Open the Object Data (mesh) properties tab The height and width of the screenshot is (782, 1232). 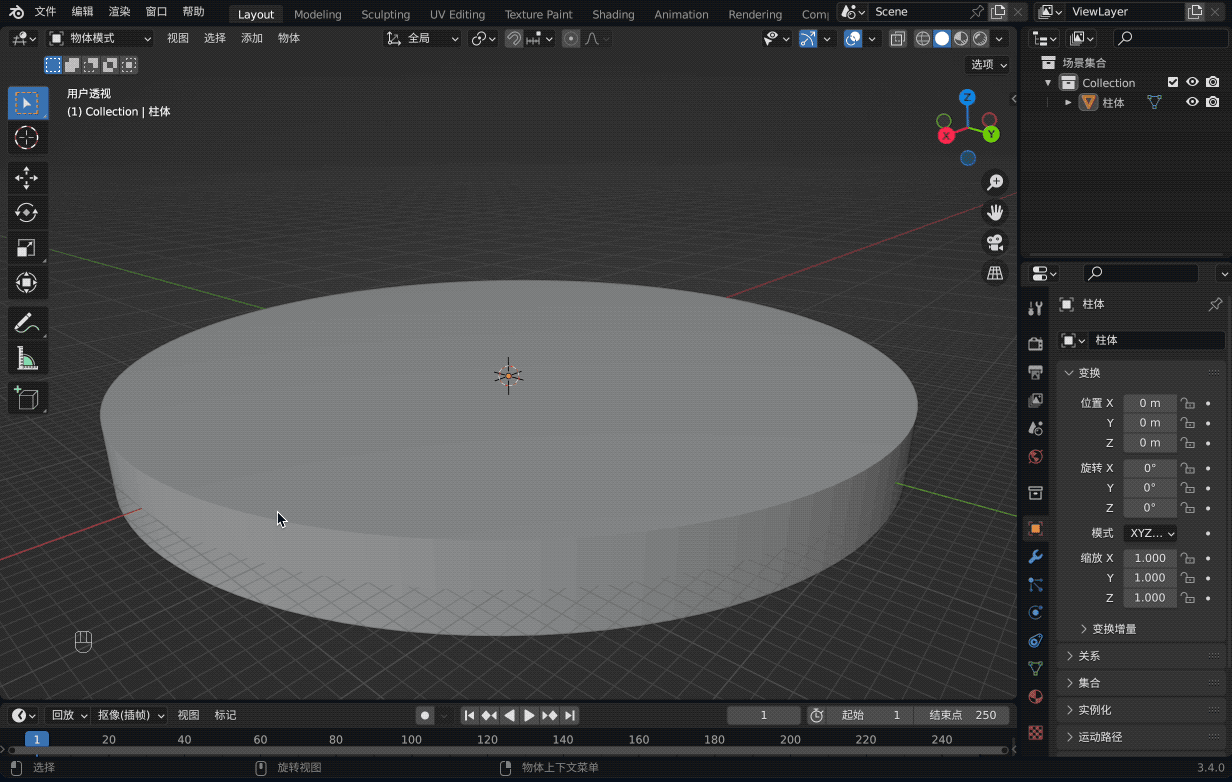click(1036, 668)
